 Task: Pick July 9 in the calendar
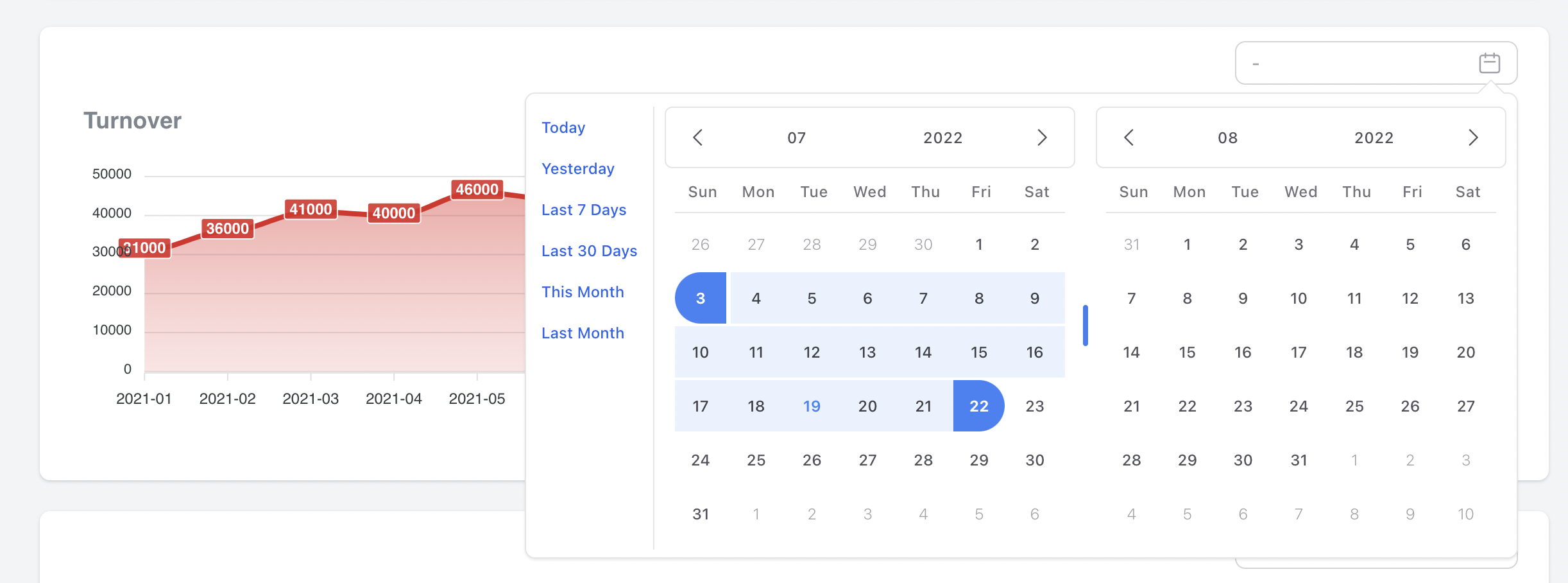click(x=1035, y=298)
